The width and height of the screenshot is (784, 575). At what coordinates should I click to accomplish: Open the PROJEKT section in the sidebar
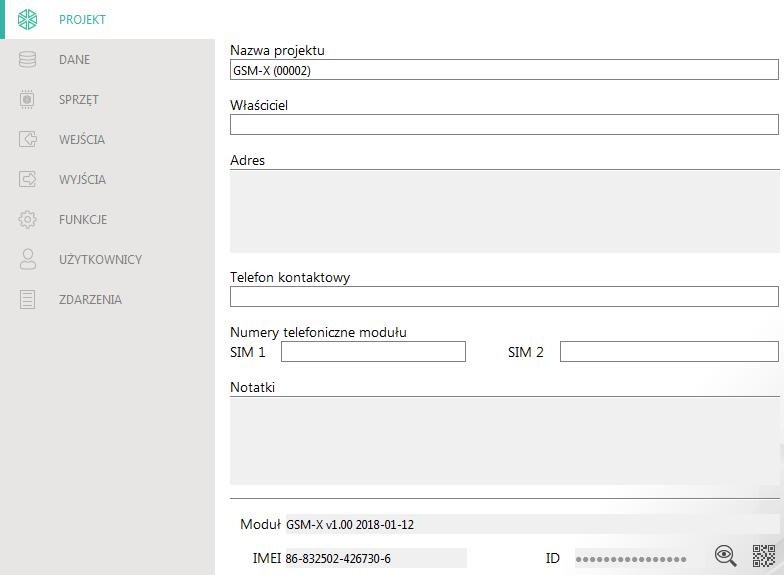(108, 20)
